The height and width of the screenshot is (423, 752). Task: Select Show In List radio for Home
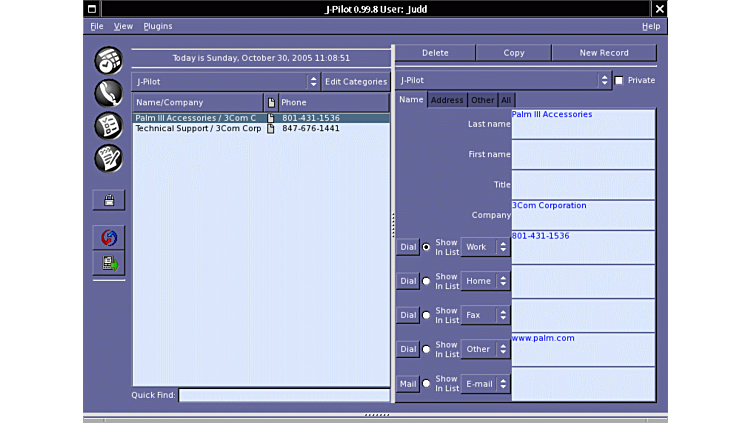(x=427, y=281)
